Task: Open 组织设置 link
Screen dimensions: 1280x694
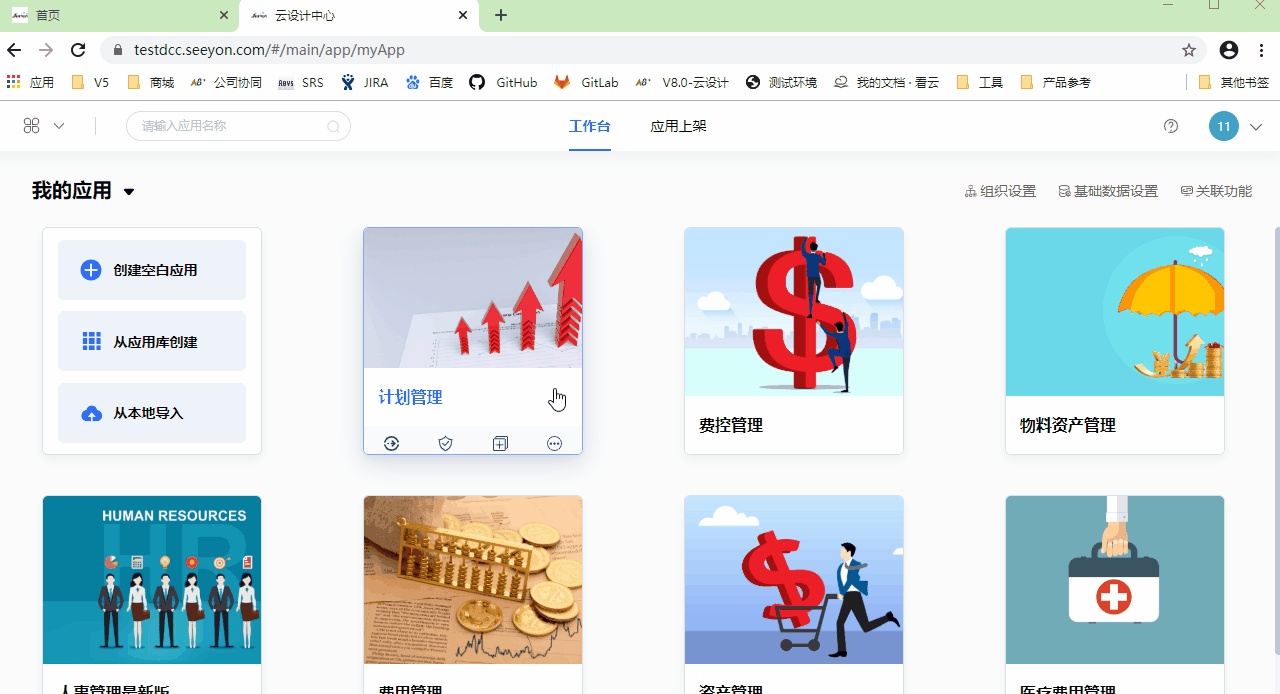Action: [1000, 191]
